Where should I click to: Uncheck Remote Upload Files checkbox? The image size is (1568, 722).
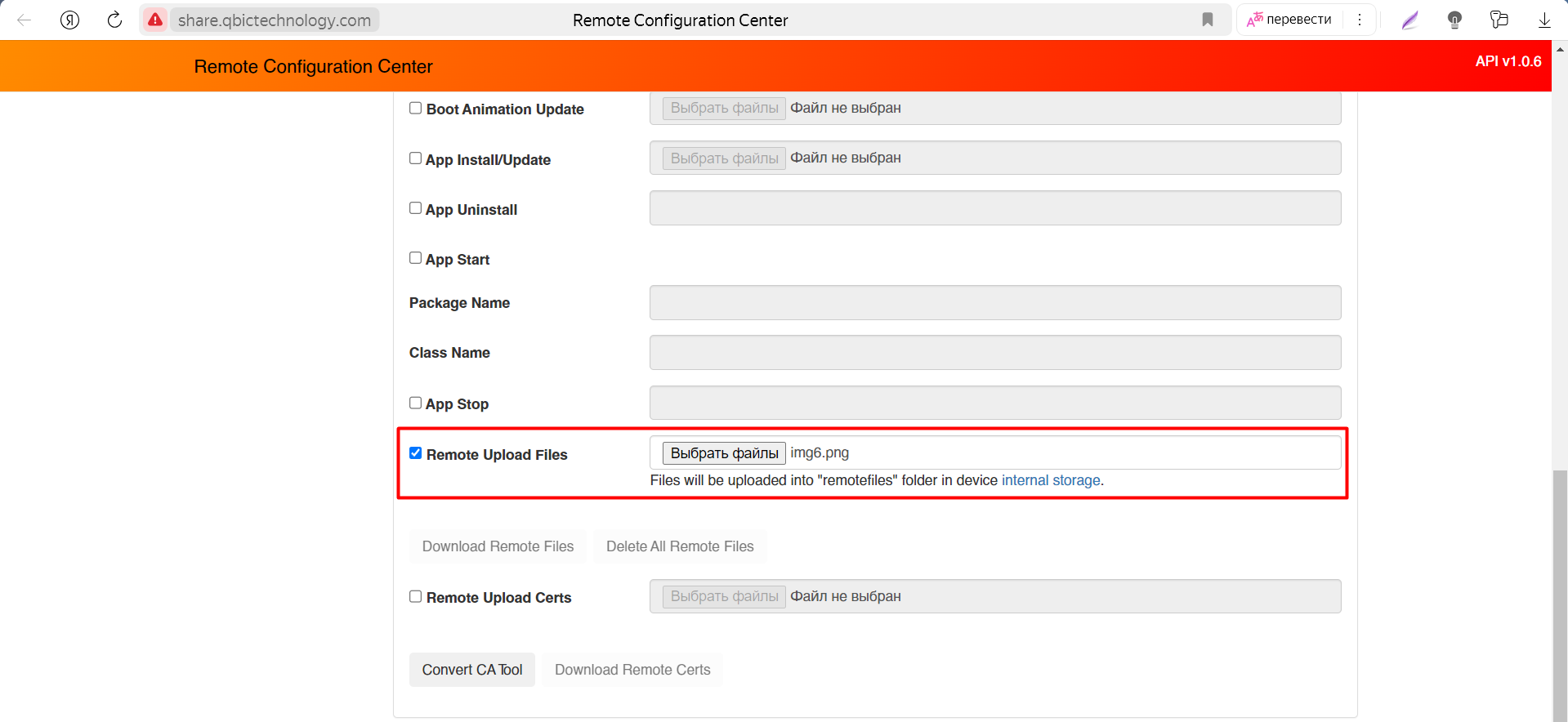point(416,453)
